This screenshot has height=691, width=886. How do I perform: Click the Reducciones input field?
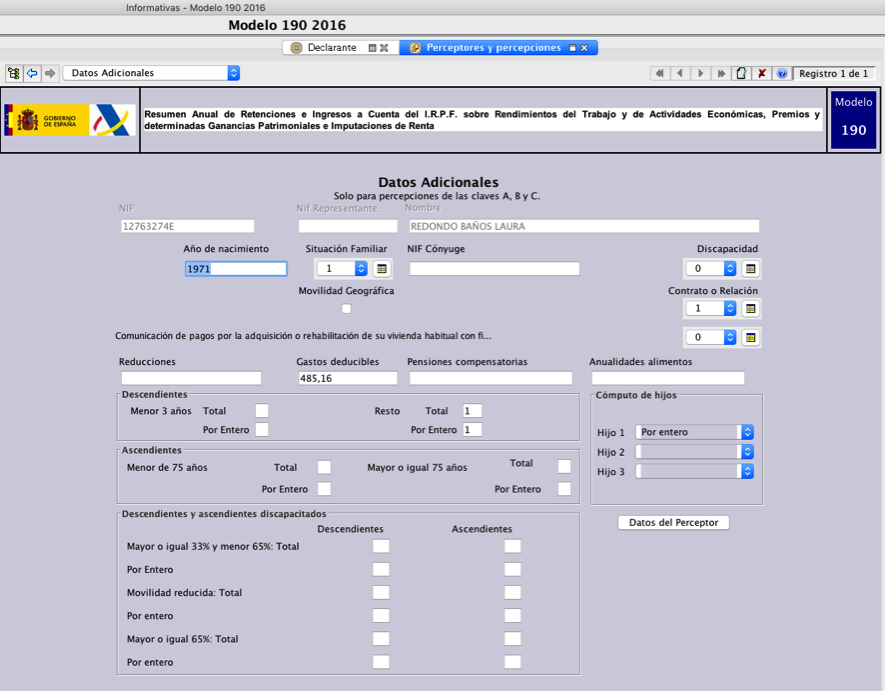click(x=191, y=378)
